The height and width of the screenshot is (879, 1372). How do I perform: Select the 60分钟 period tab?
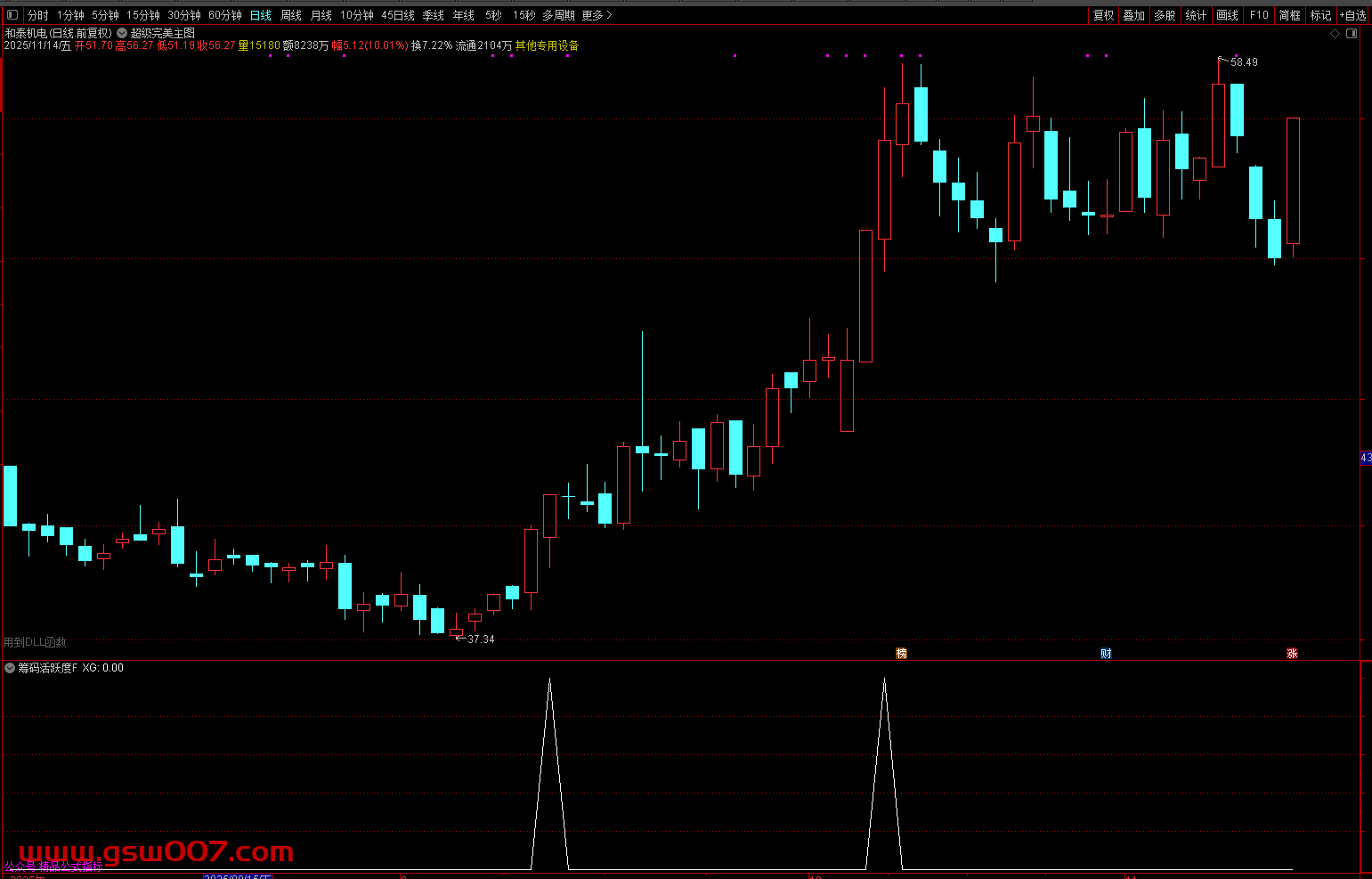click(x=225, y=15)
